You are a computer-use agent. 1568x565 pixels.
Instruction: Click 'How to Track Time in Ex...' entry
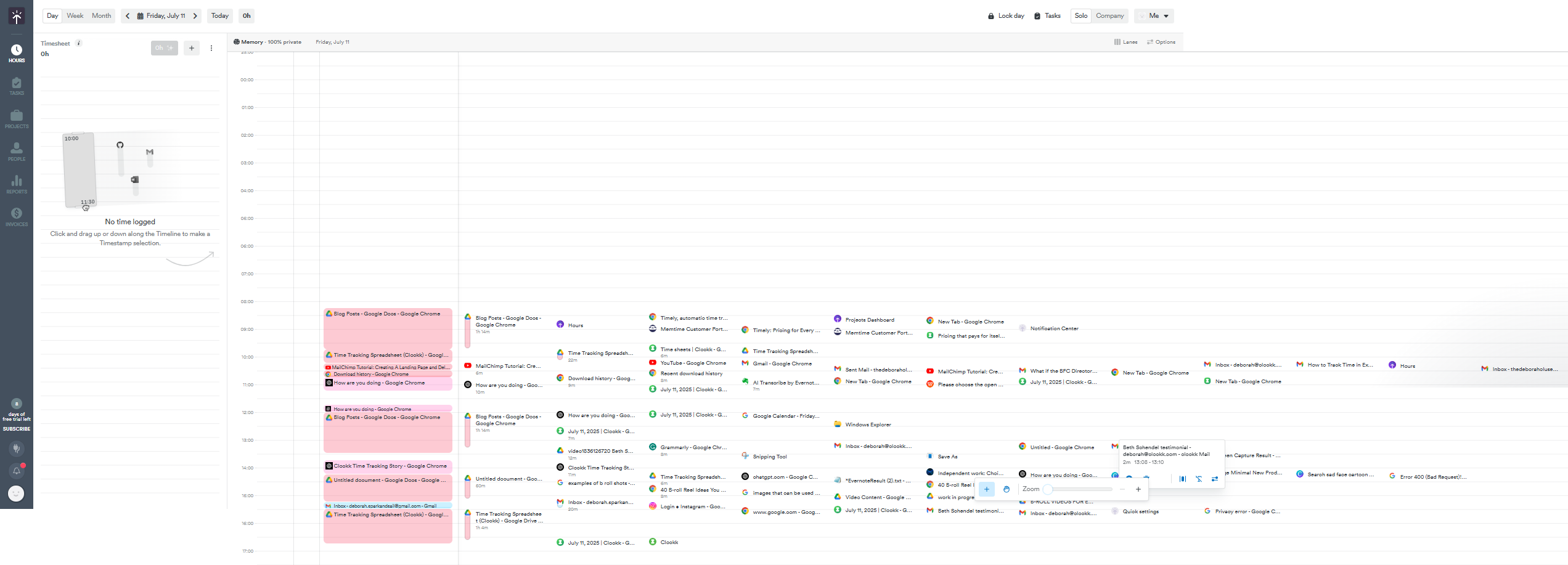pyautogui.click(x=1336, y=365)
